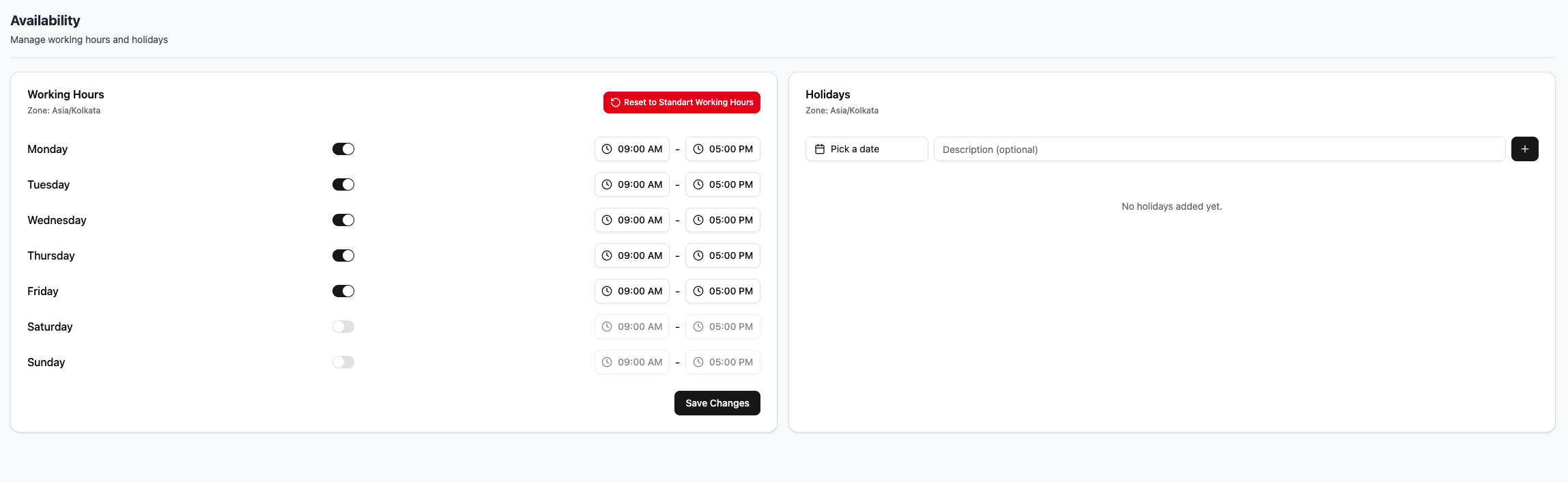Click clock icon in Friday start time

click(x=607, y=291)
